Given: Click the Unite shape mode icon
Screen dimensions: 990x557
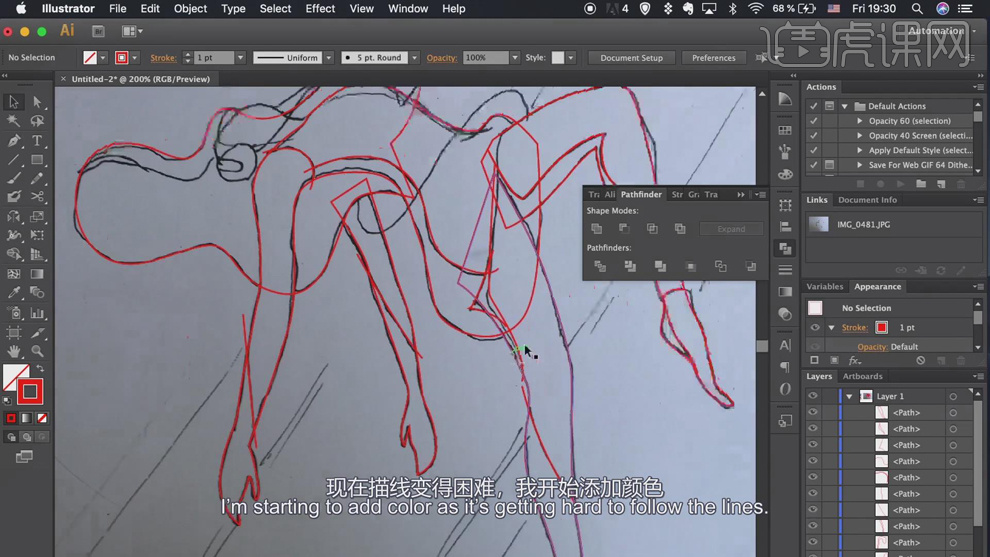Looking at the screenshot, I should pyautogui.click(x=597, y=229).
